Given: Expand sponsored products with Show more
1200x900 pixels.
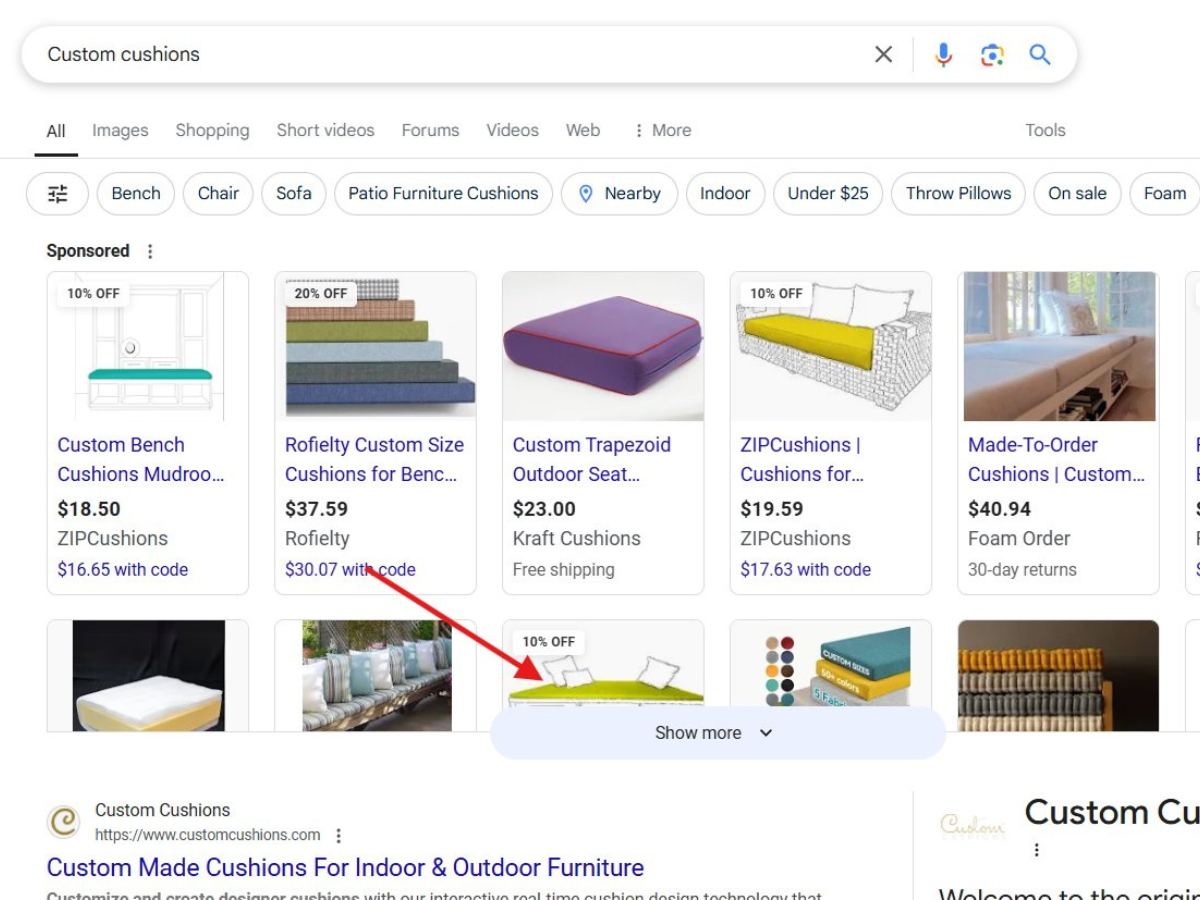Looking at the screenshot, I should click(717, 733).
